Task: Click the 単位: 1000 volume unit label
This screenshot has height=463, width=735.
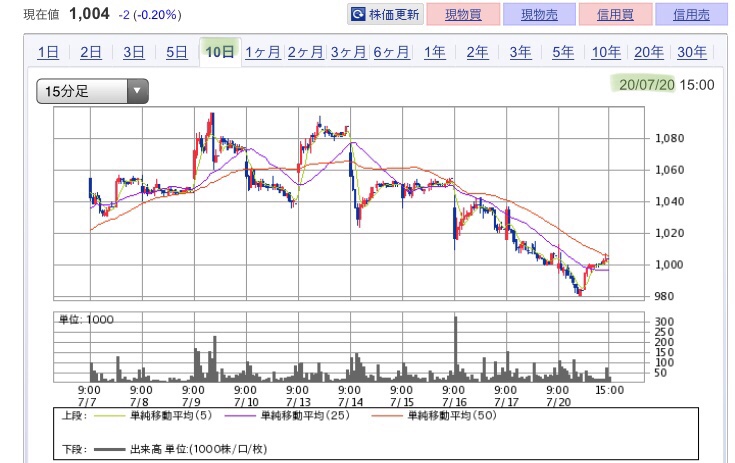Action: (86, 320)
